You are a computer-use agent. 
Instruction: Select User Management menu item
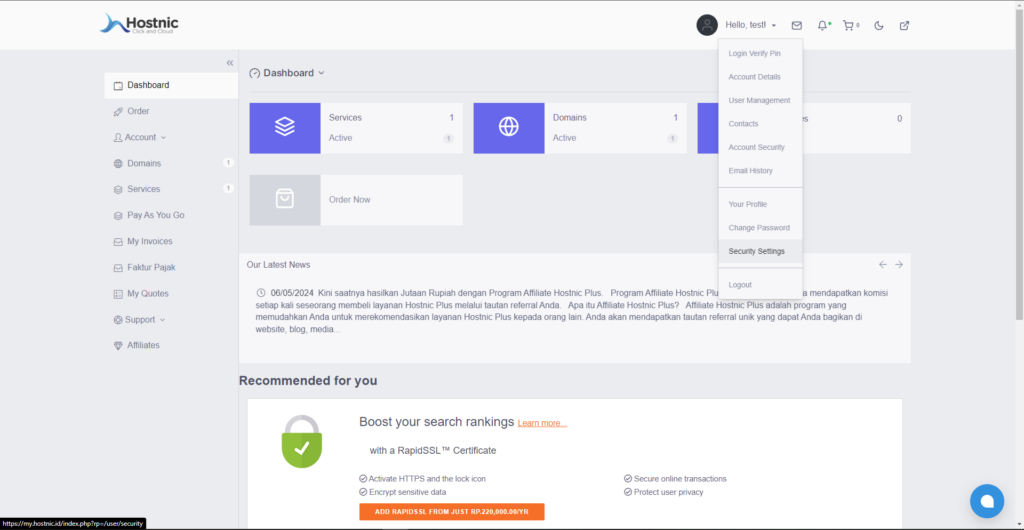click(x=760, y=101)
